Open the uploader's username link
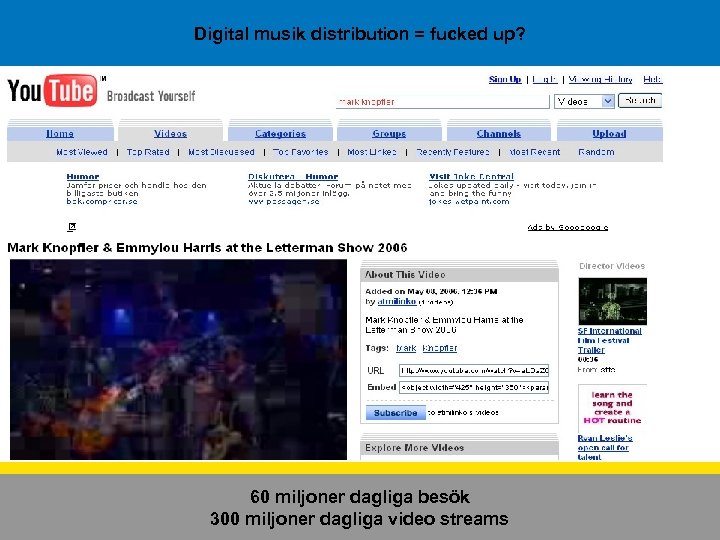The height and width of the screenshot is (540, 720). point(397,302)
